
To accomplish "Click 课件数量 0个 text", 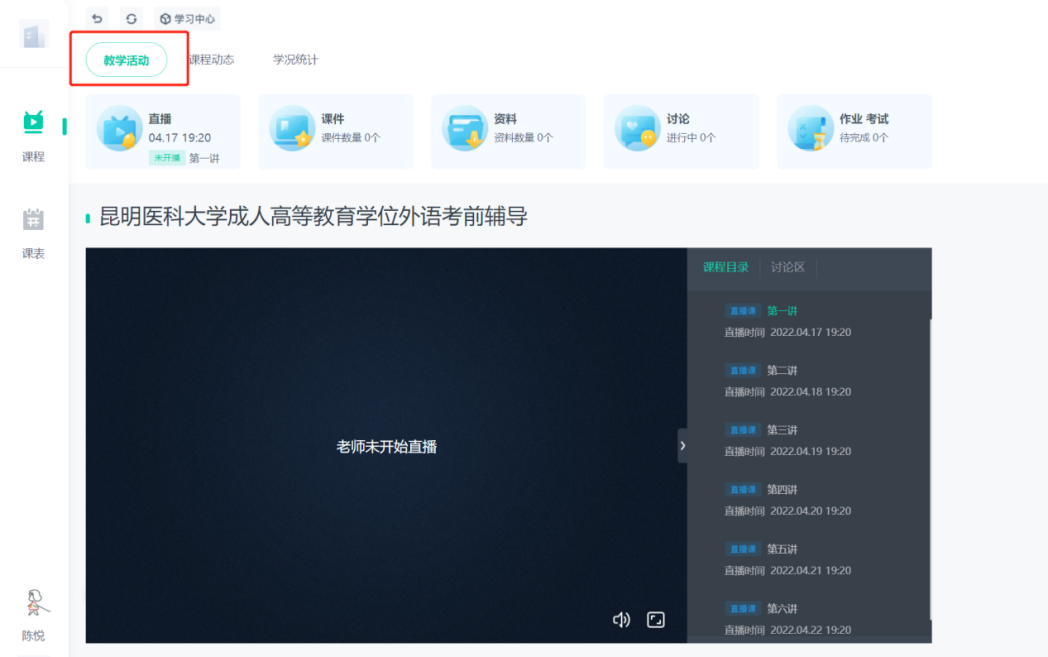I will [x=351, y=138].
